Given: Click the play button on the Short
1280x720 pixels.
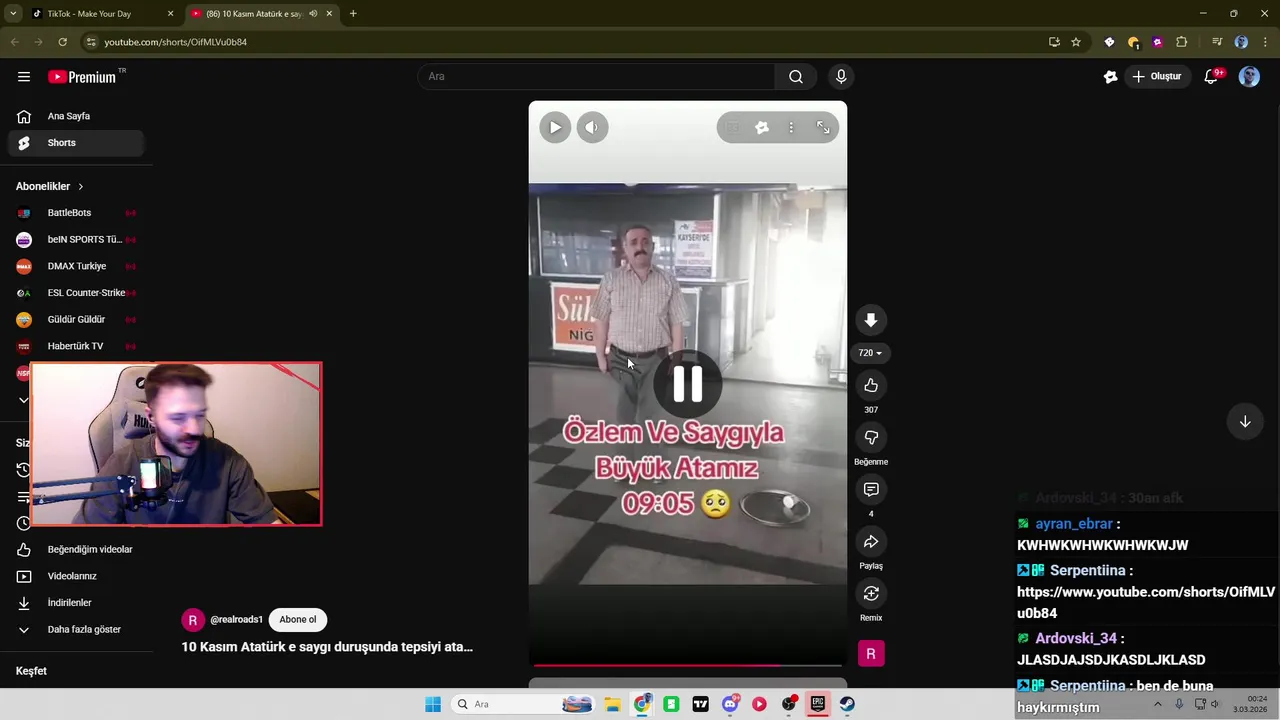Looking at the screenshot, I should tap(555, 127).
